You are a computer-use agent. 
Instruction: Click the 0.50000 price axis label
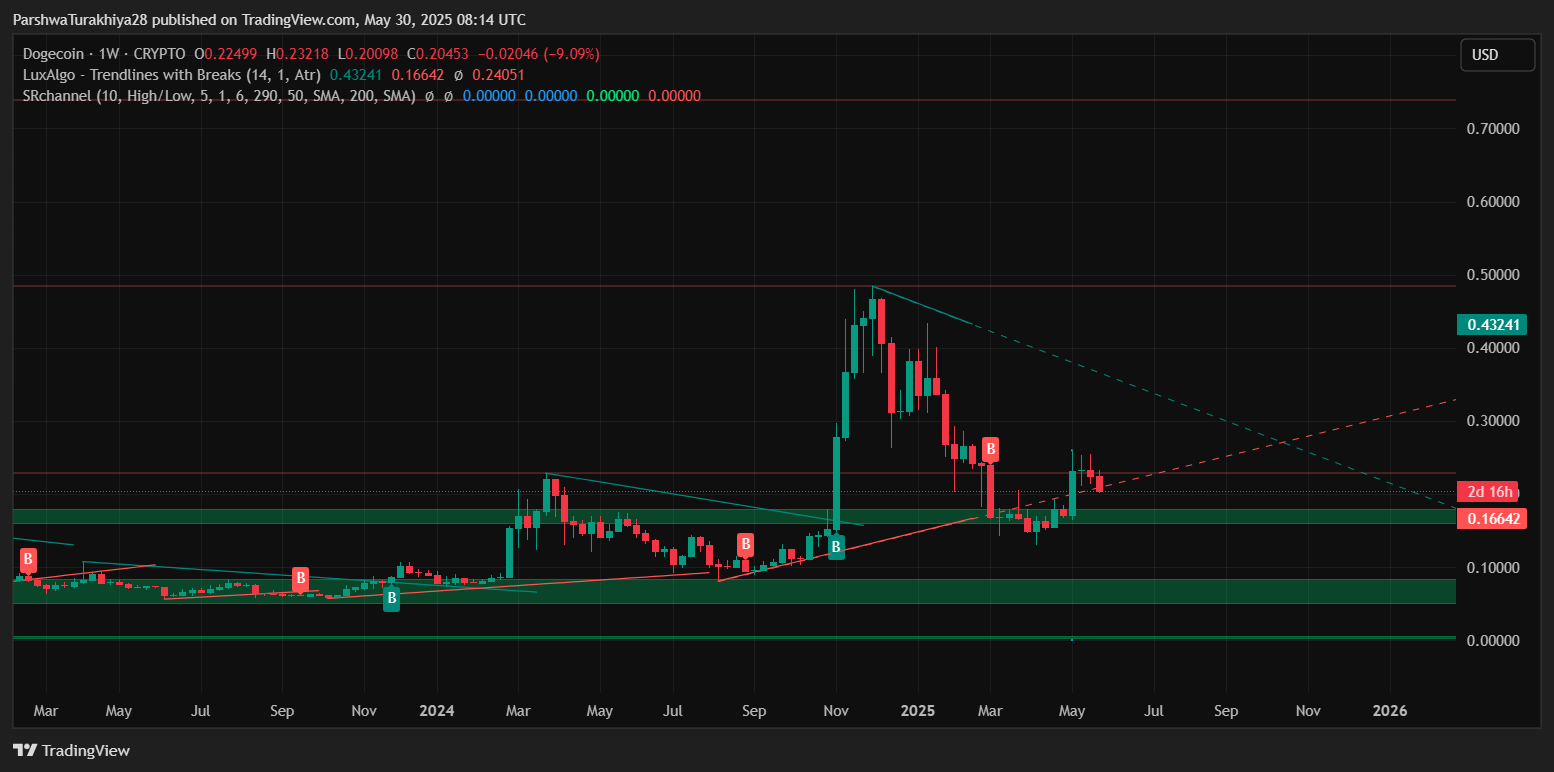(x=1492, y=275)
